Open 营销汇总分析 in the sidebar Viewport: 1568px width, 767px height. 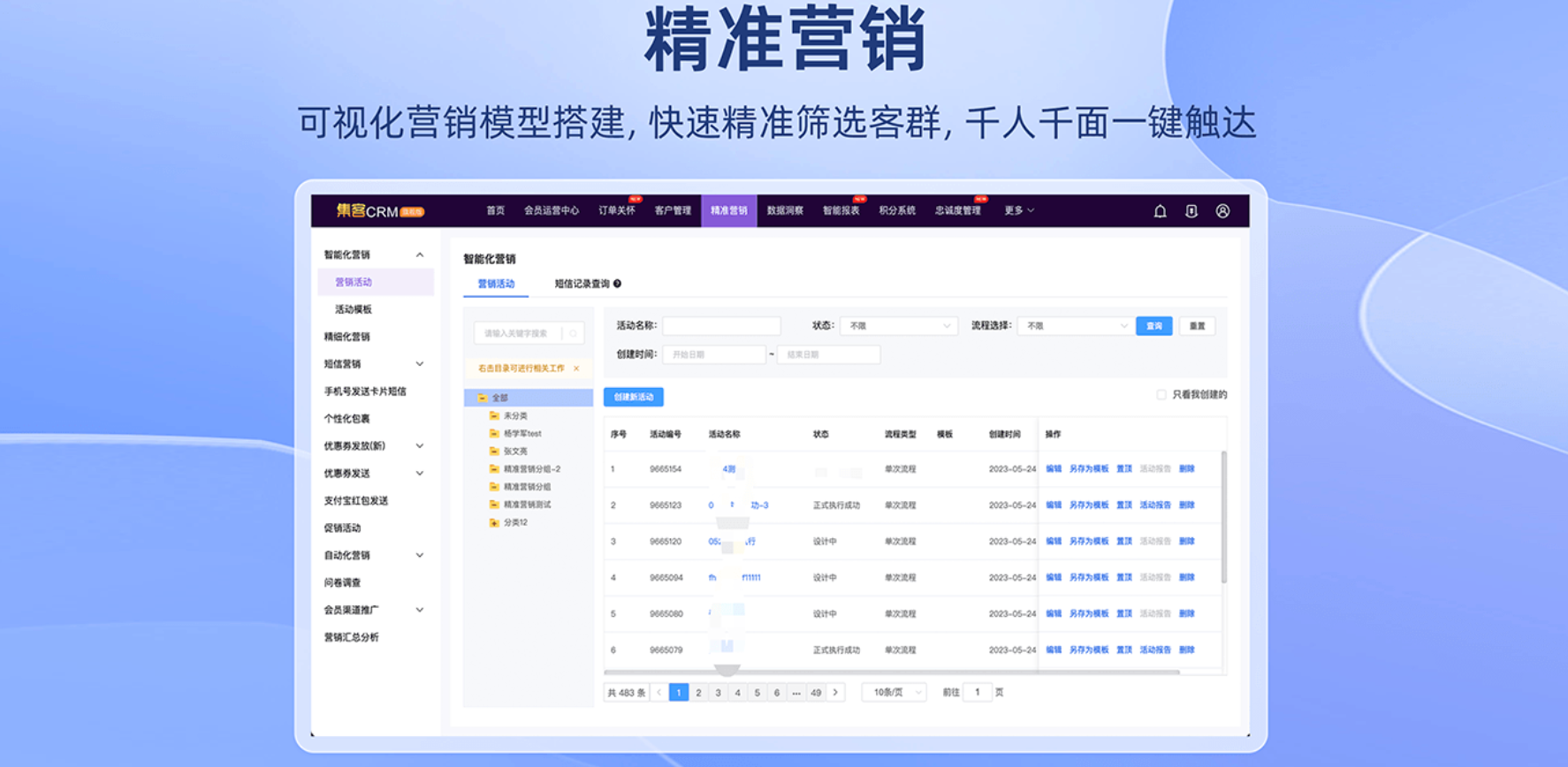pos(351,637)
